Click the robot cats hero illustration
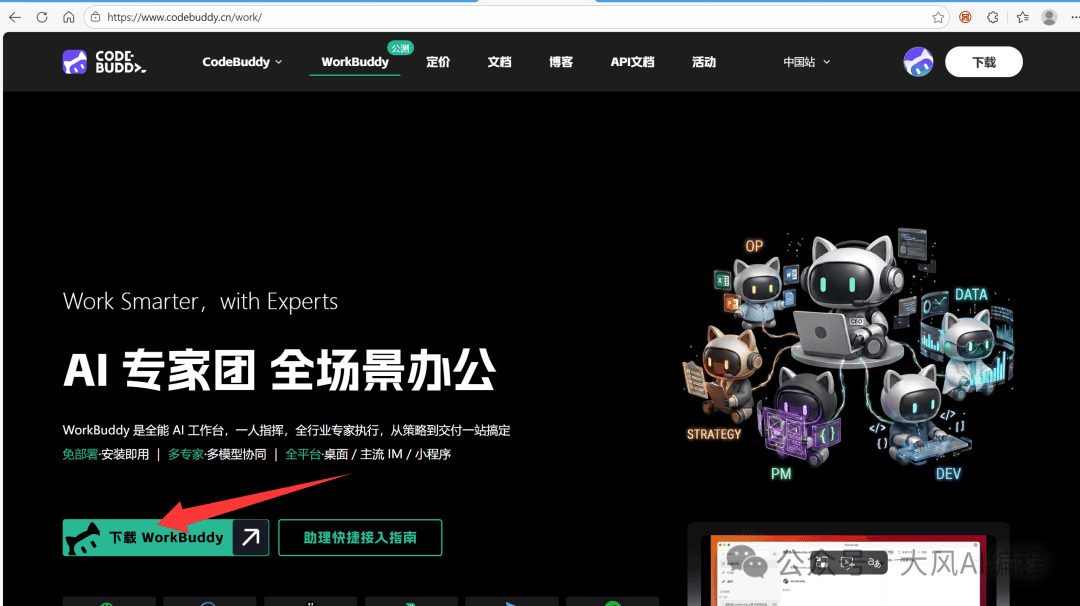Viewport: 1080px width, 606px height. click(x=849, y=355)
